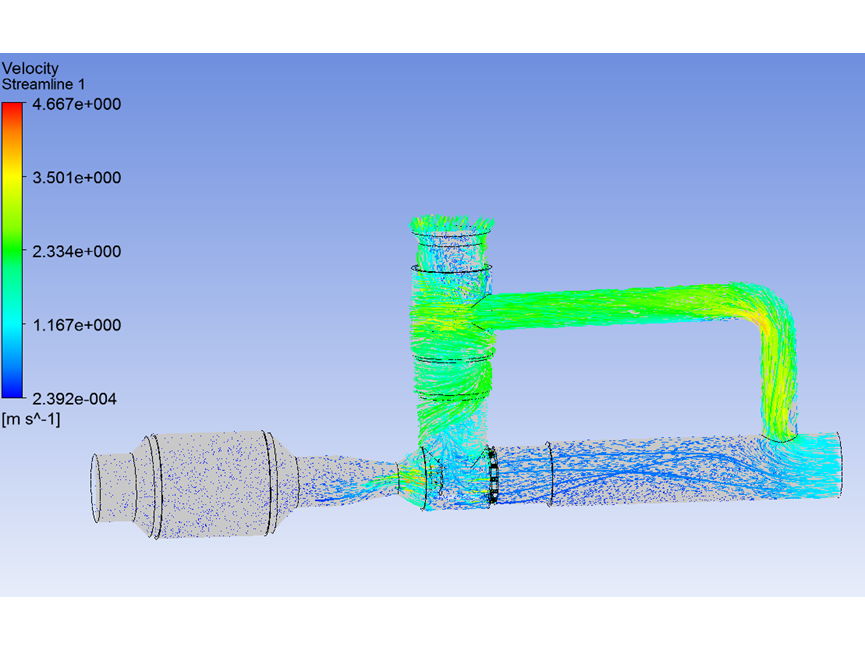Image resolution: width=865 pixels, height=650 pixels.
Task: Click the units label [m s^-1]
Action: tap(30, 419)
